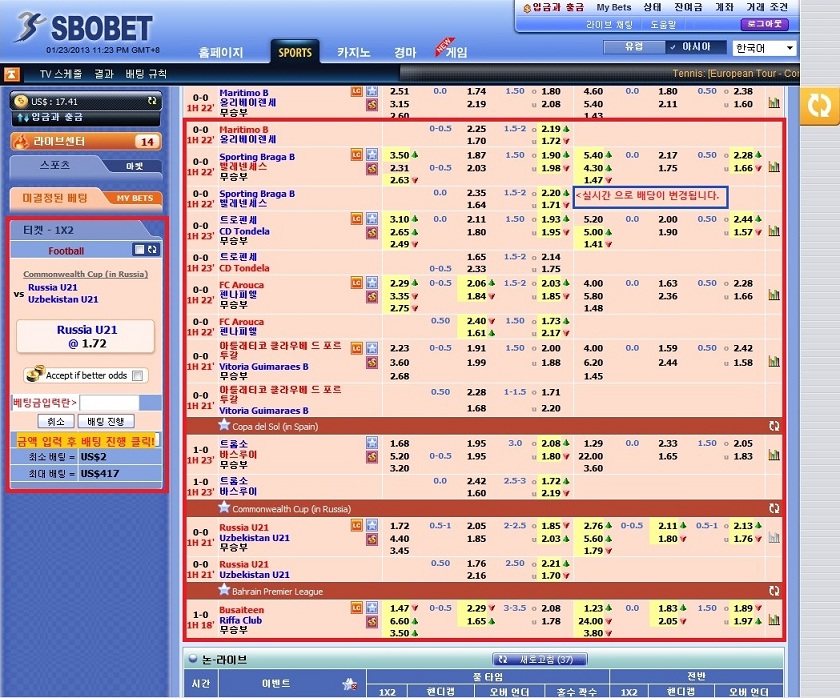Click the 입금과 출금 link under the US$ balance
This screenshot has width=840, height=698.
pyautogui.click(x=57, y=117)
